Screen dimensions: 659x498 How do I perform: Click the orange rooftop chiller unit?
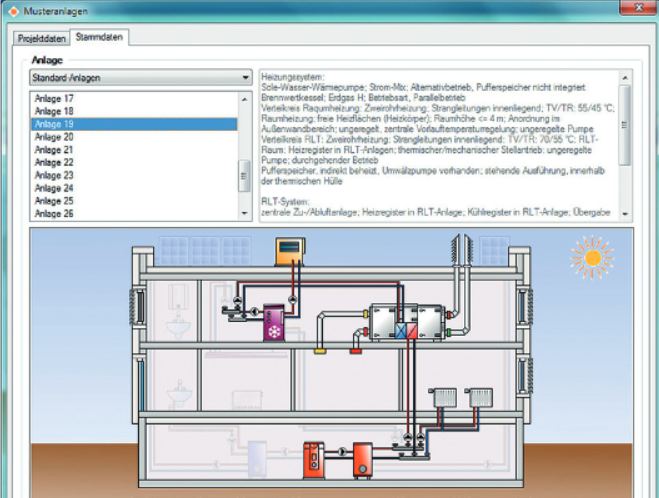click(290, 251)
